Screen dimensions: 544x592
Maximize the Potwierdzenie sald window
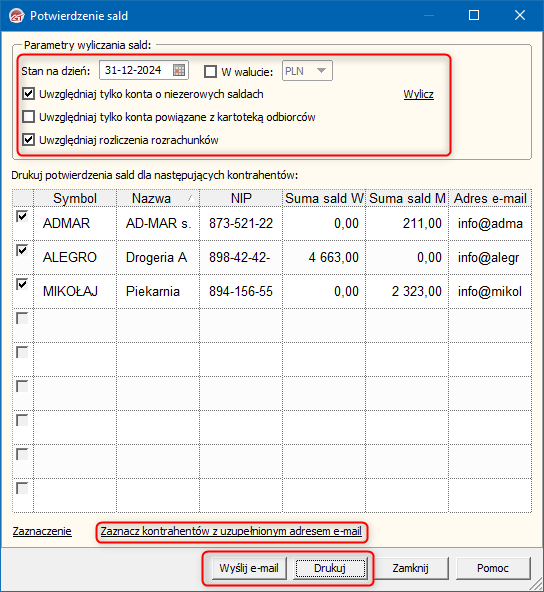(x=474, y=15)
